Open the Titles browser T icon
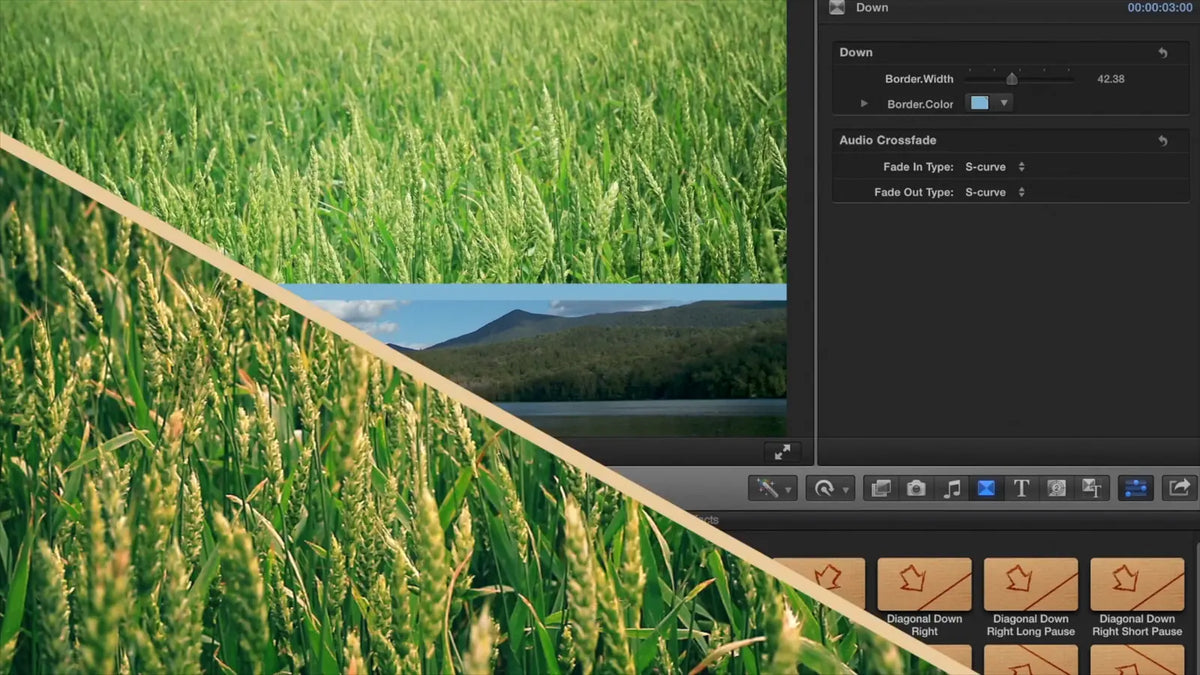 click(x=1021, y=488)
